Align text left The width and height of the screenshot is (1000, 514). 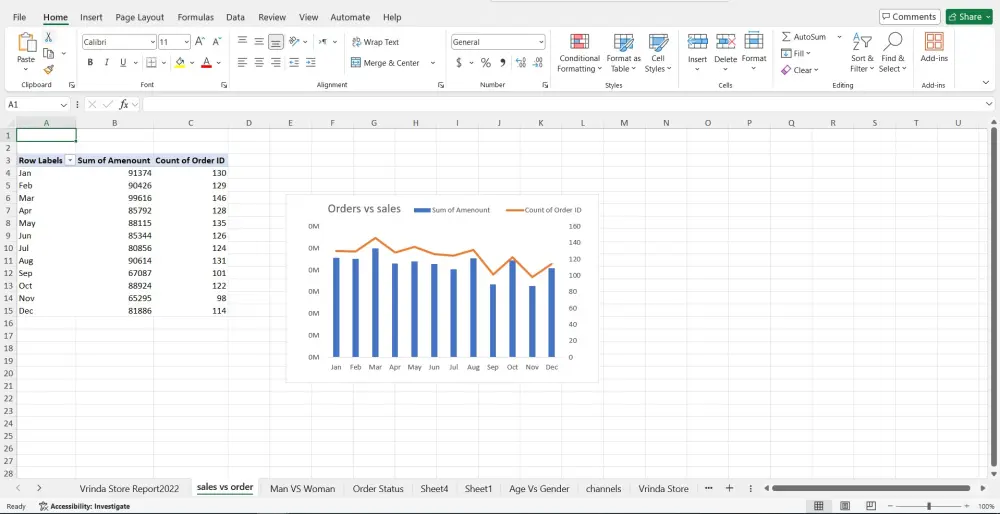click(242, 62)
